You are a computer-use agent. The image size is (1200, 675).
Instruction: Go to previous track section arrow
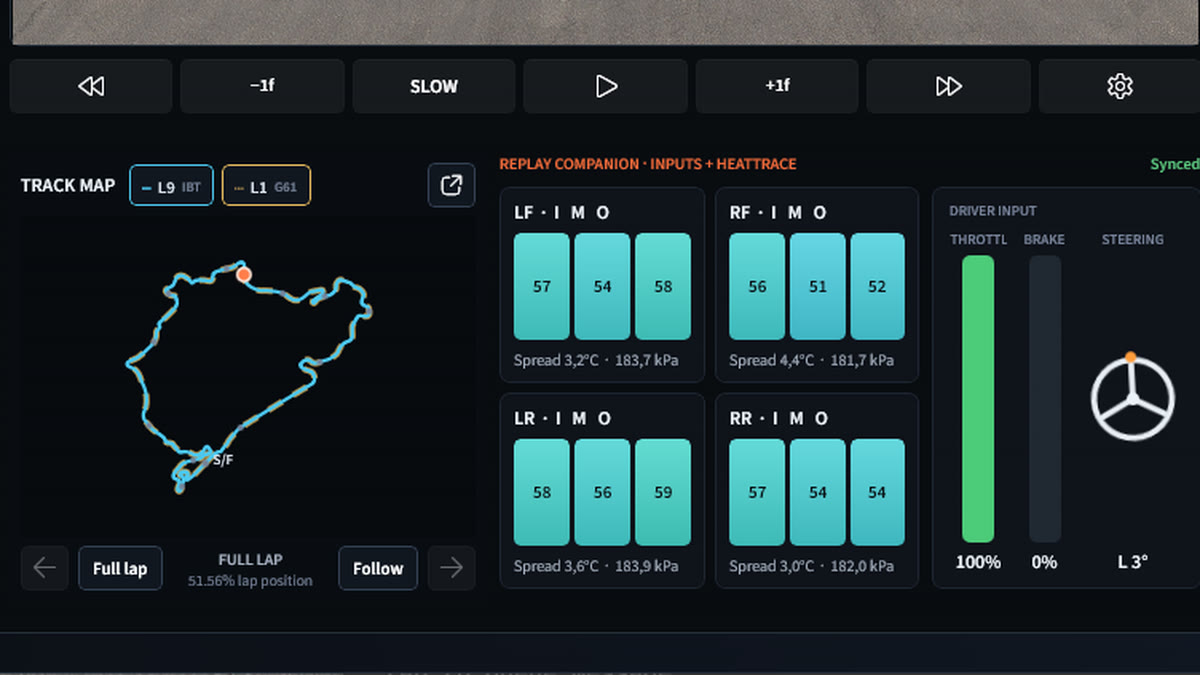coord(44,568)
